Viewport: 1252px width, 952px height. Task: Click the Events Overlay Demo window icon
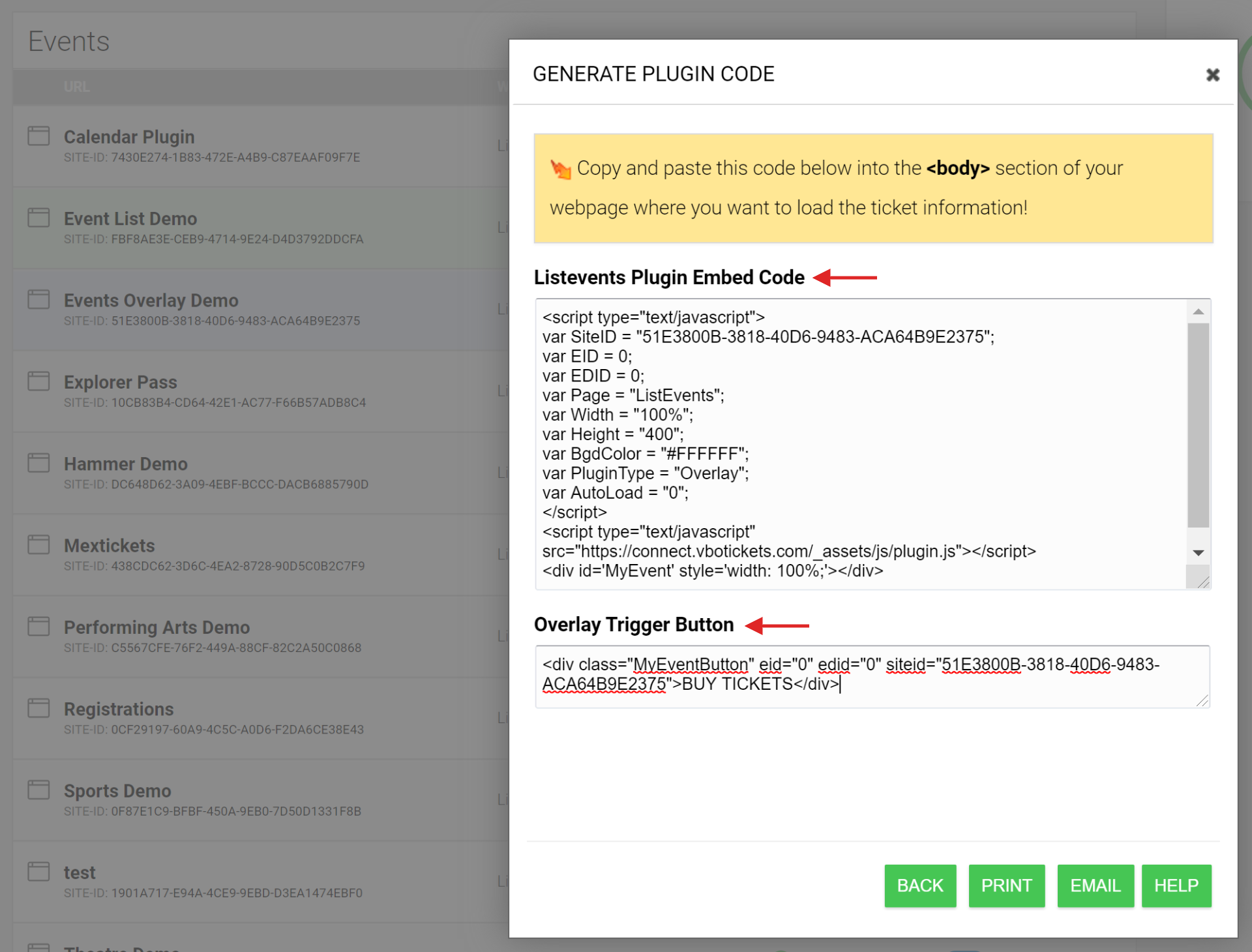coord(38,299)
